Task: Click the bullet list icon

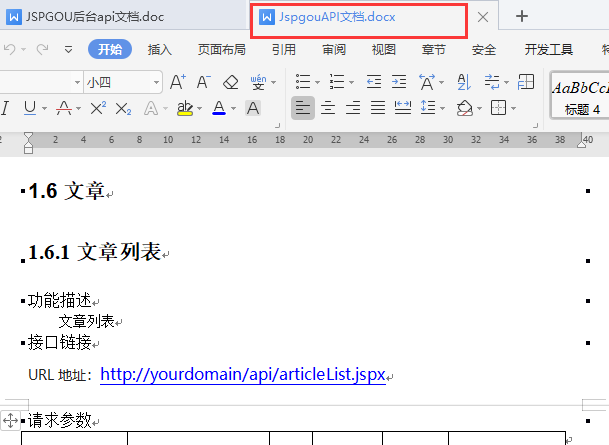Action: tap(303, 82)
